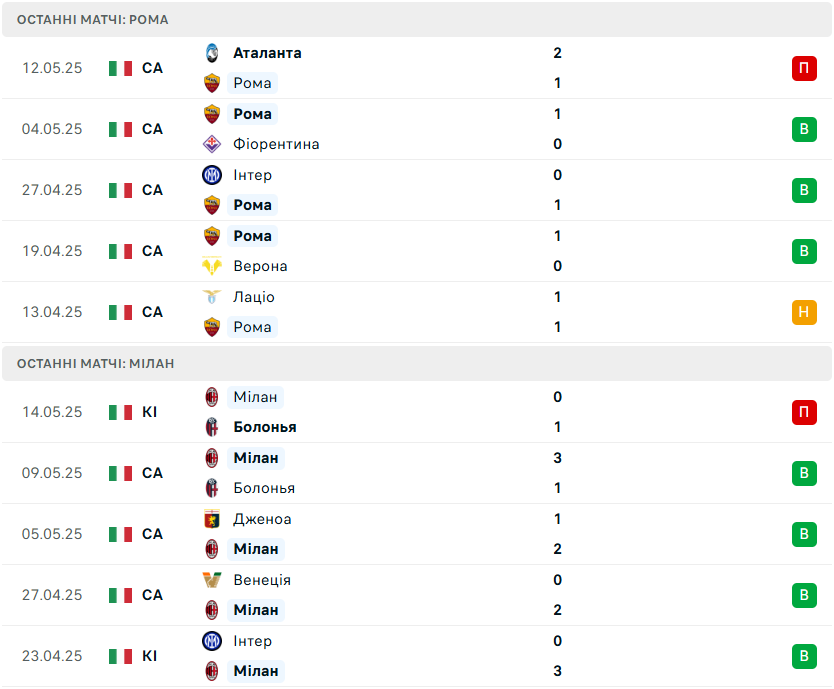Click the Atalanta club logo
The width and height of the screenshot is (834, 689).
tap(212, 53)
